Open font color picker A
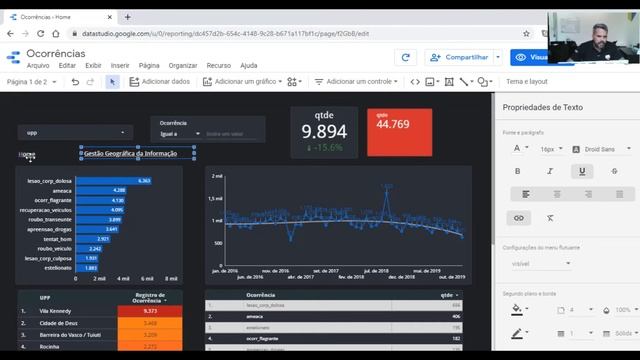This screenshot has height=360, width=640. pos(520,148)
